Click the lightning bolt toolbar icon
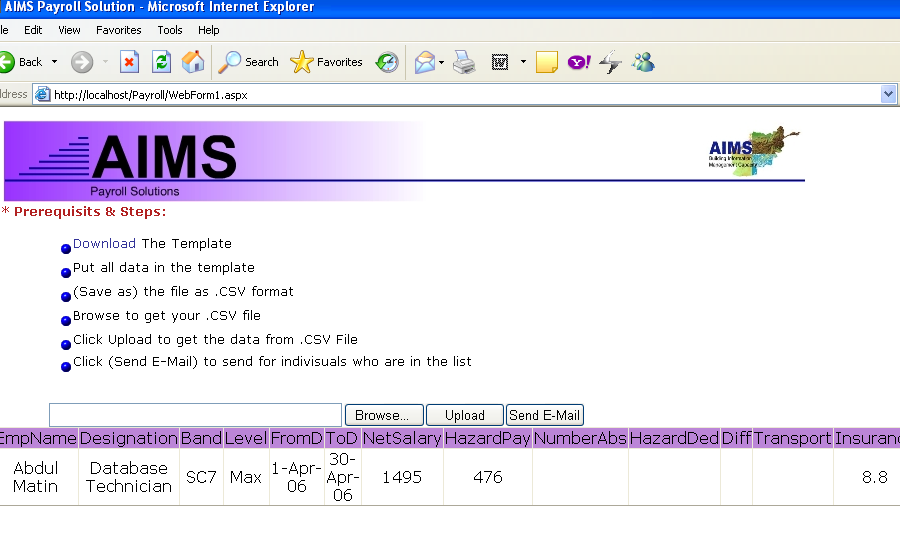Image resolution: width=900 pixels, height=555 pixels. [610, 62]
